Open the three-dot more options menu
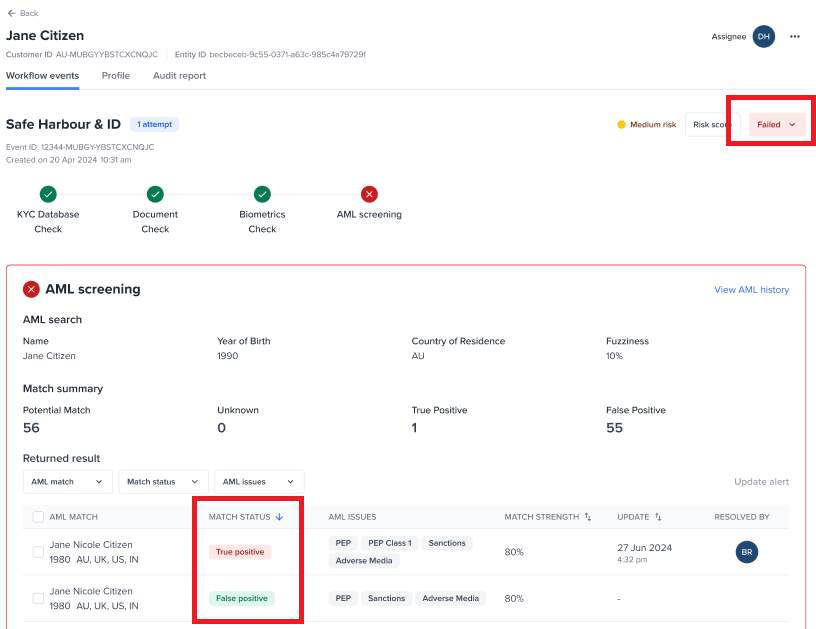This screenshot has width=816, height=629. tap(795, 36)
